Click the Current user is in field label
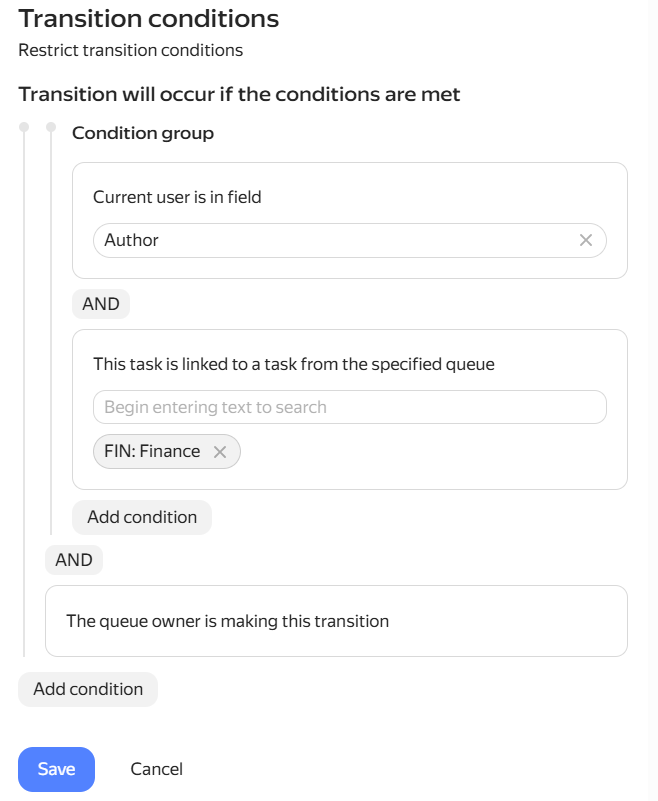Image resolution: width=658 pixels, height=801 pixels. pyautogui.click(x=177, y=197)
